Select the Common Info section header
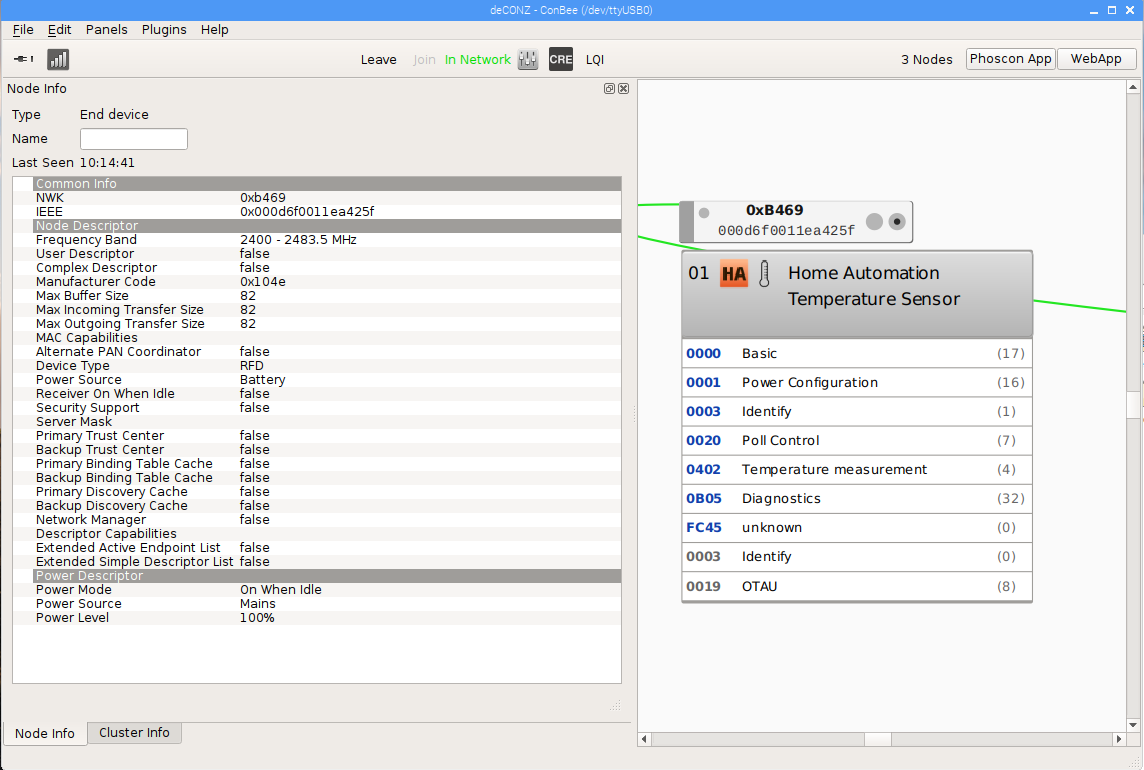1144x770 pixels. pos(328,183)
